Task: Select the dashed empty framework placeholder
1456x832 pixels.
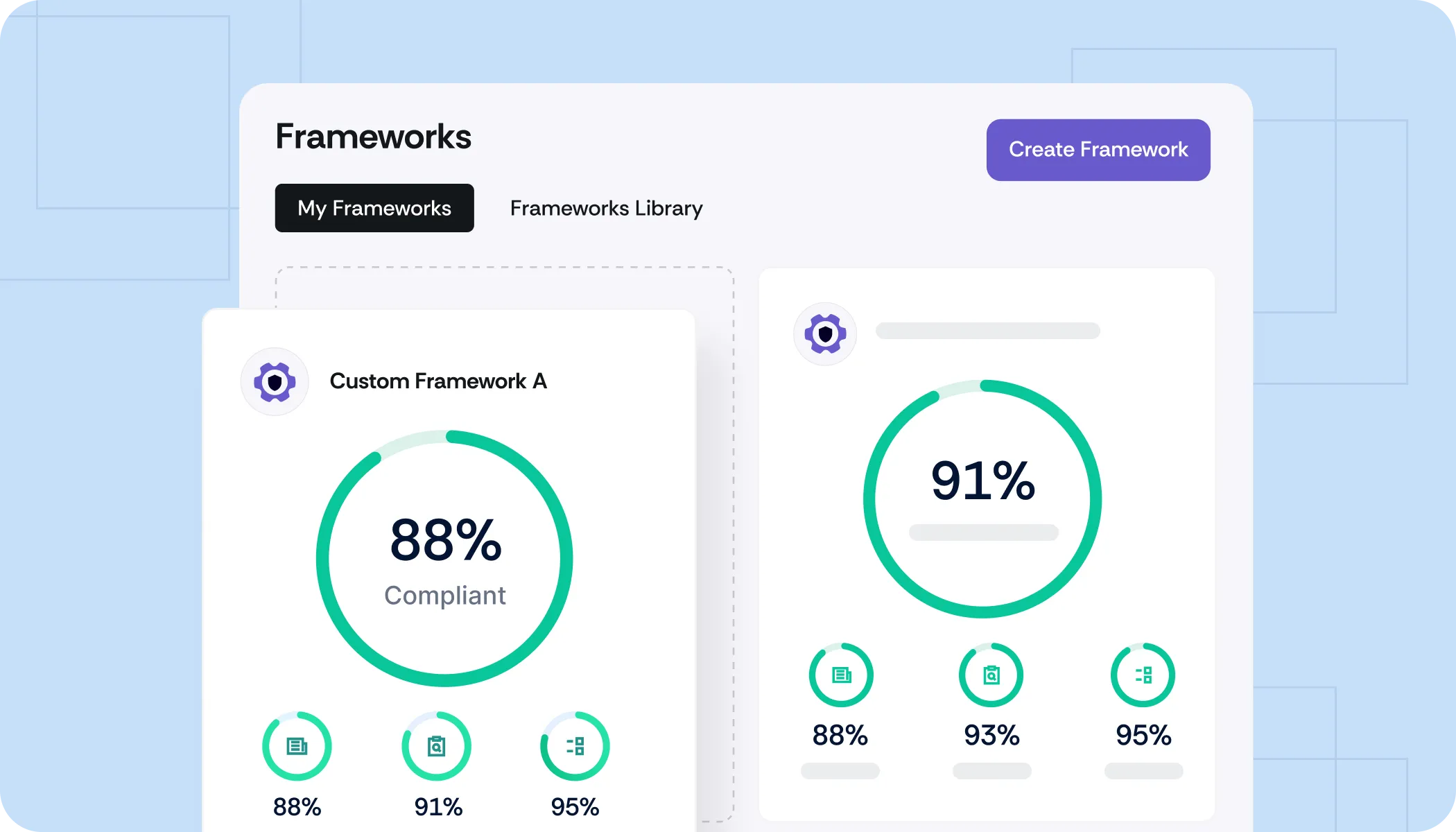Action: click(x=505, y=288)
